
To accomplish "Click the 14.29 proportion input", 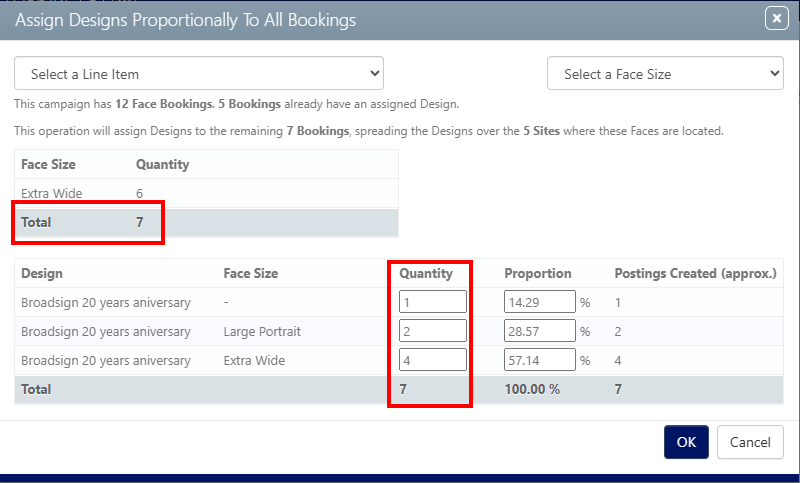I will pos(540,302).
